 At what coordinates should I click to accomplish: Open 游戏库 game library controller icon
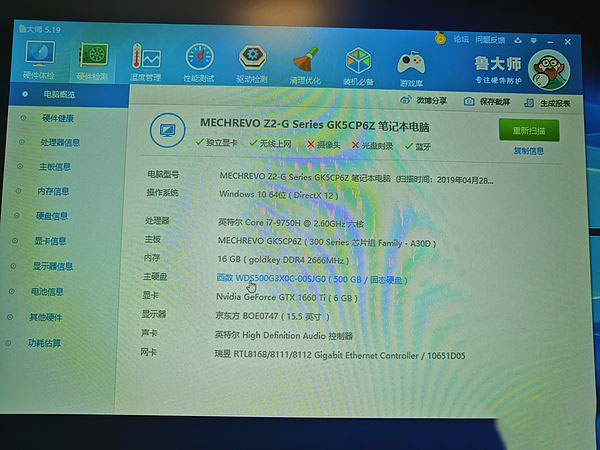[x=411, y=68]
